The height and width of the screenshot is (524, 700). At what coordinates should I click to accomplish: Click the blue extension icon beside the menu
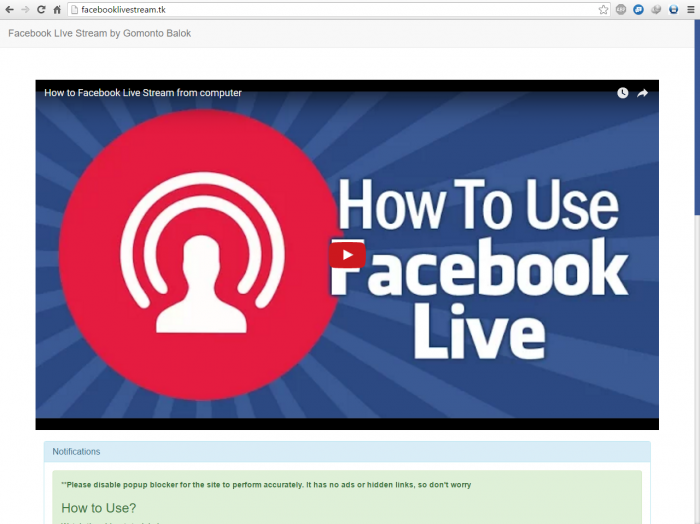tap(674, 9)
